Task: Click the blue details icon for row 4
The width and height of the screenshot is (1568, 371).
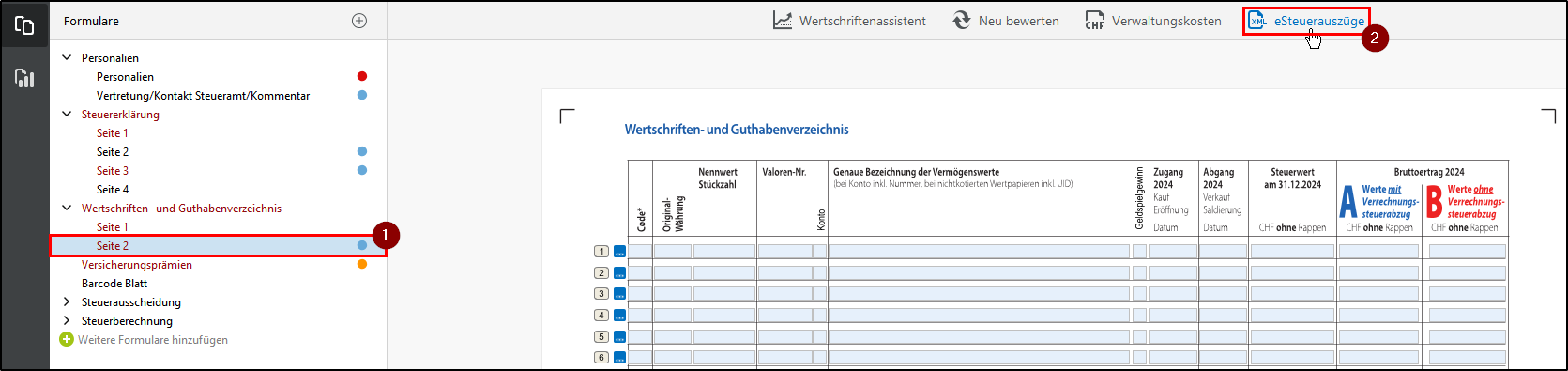Action: tap(619, 316)
